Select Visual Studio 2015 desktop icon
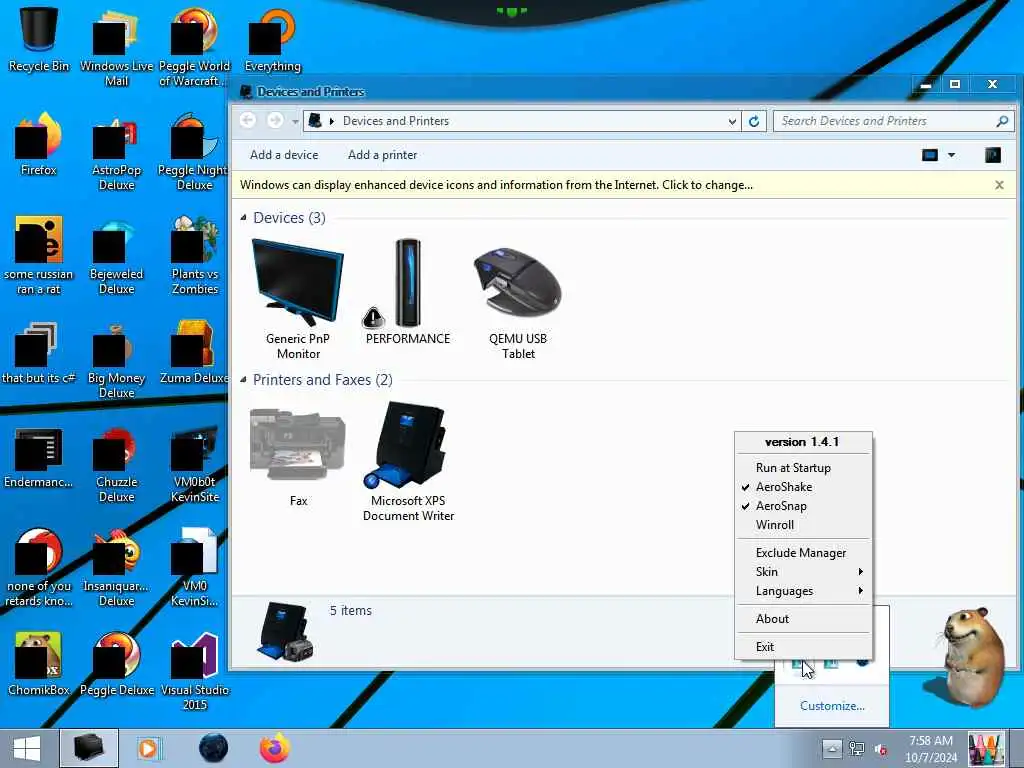Screen dimensions: 1024x768 (x=194, y=671)
